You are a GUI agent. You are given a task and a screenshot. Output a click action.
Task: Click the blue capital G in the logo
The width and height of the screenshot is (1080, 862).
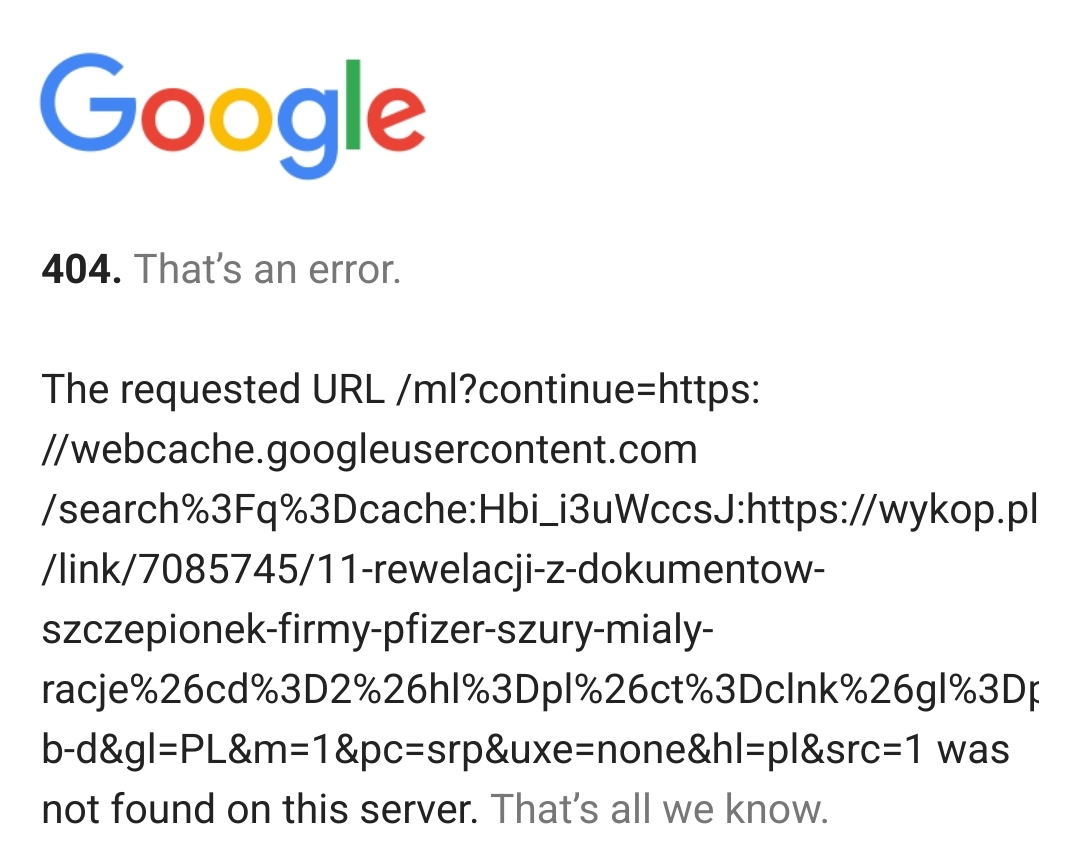tap(90, 105)
